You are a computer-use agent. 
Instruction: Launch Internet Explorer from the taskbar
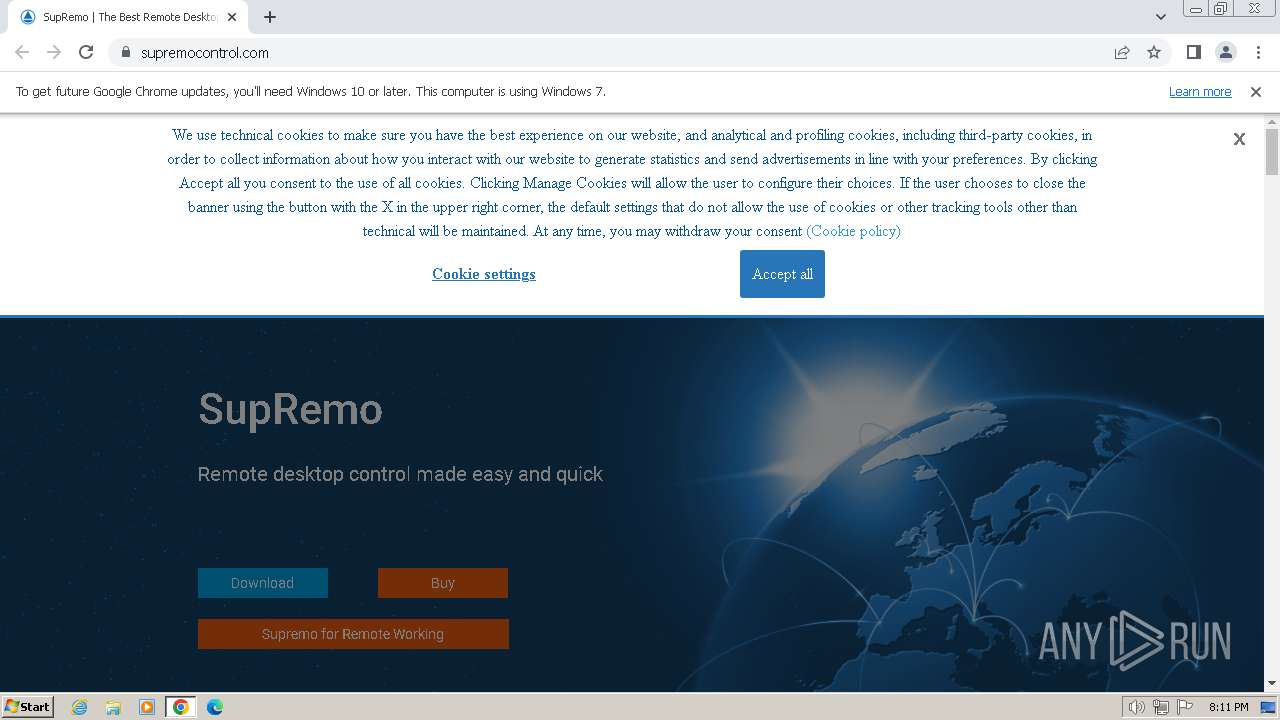tap(80, 707)
